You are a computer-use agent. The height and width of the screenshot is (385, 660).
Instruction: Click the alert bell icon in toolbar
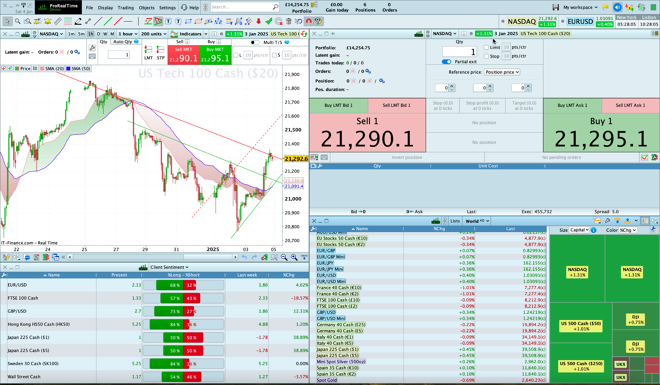pyautogui.click(x=48, y=21)
